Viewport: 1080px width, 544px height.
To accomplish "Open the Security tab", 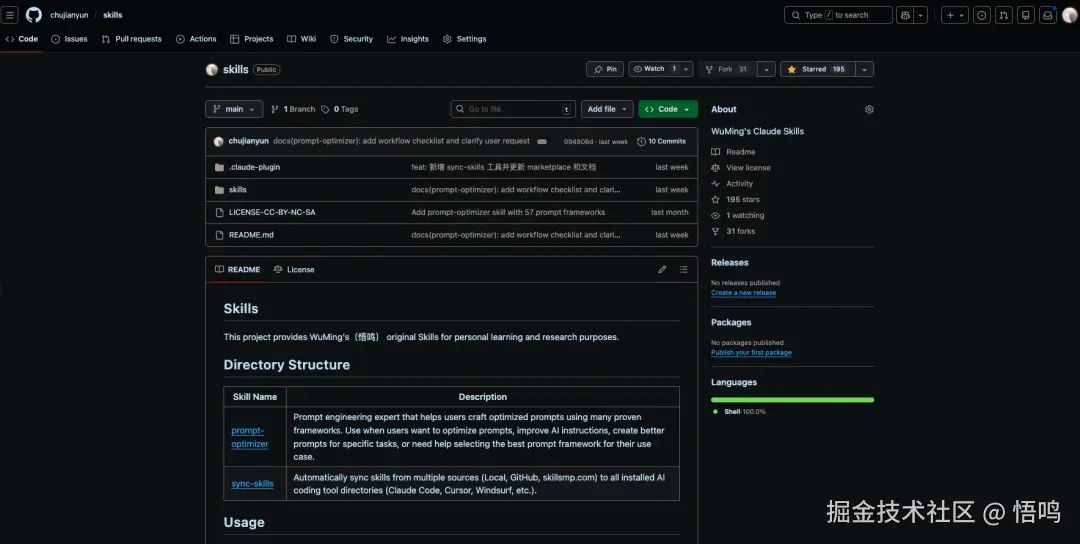I will click(x=351, y=39).
